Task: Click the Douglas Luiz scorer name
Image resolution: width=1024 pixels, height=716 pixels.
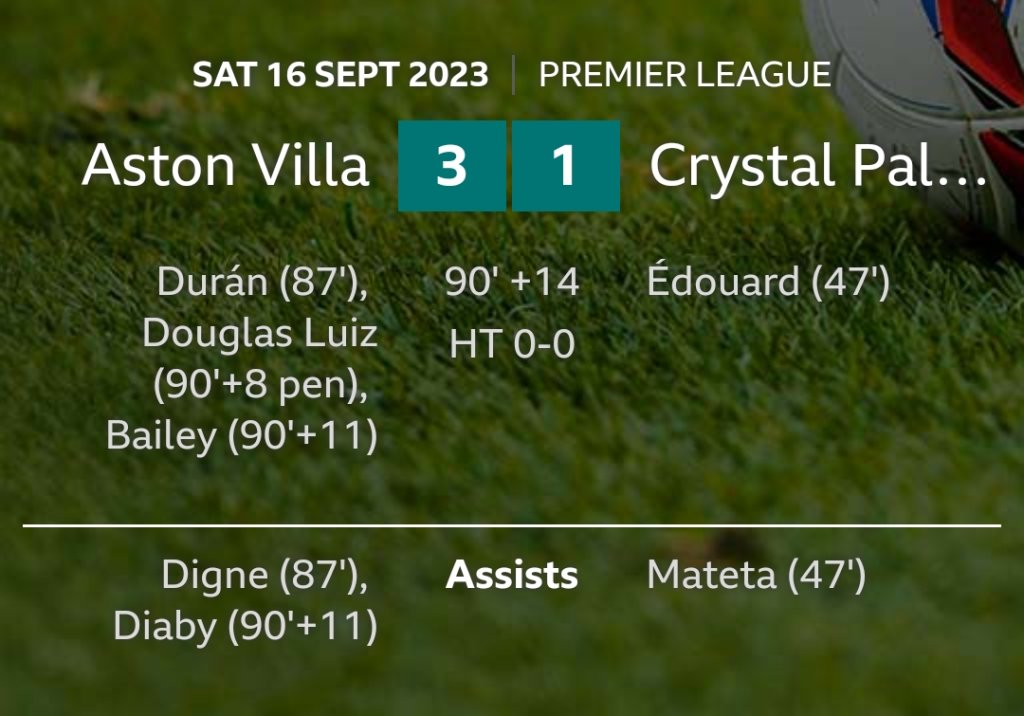Action: [x=260, y=333]
